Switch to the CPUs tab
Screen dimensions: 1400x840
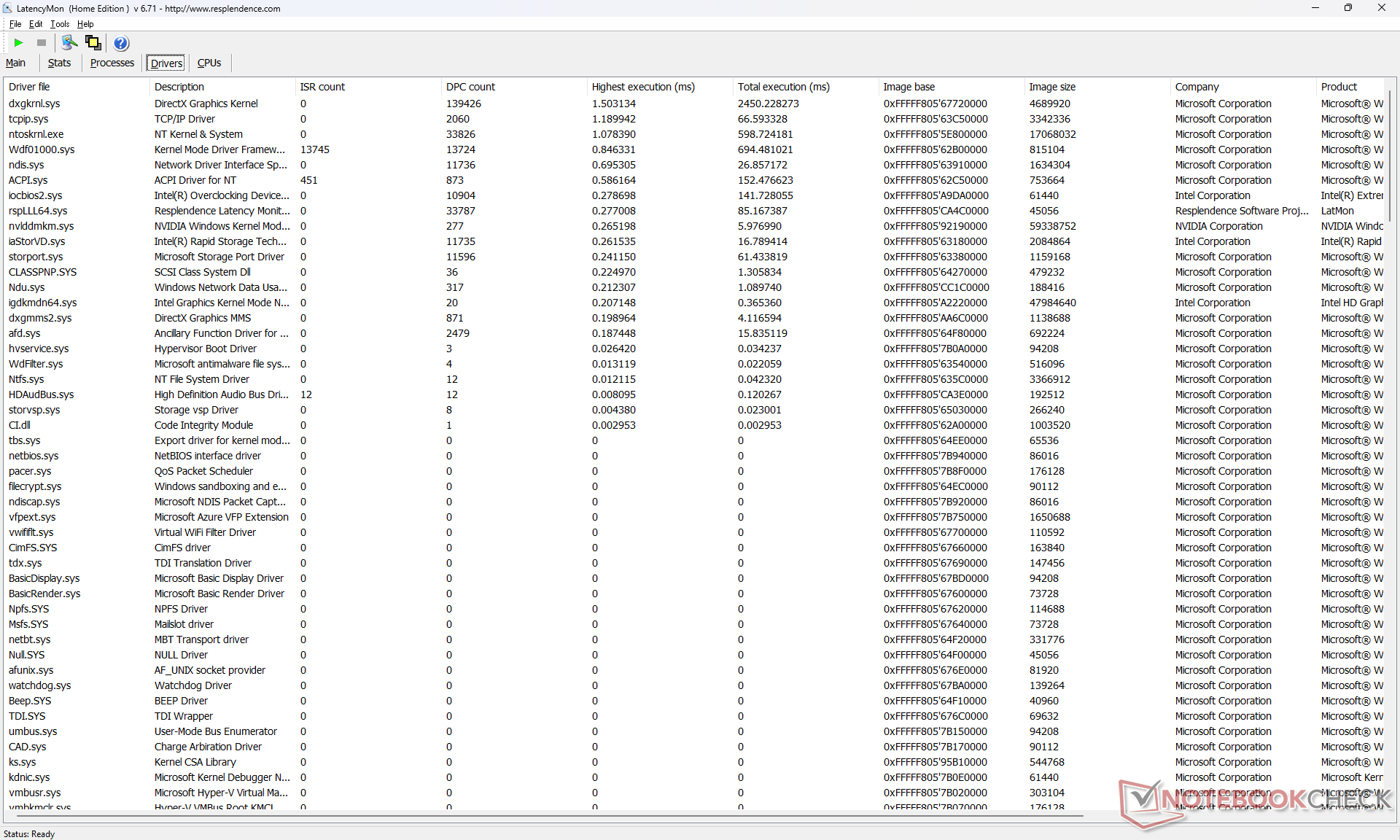point(209,63)
